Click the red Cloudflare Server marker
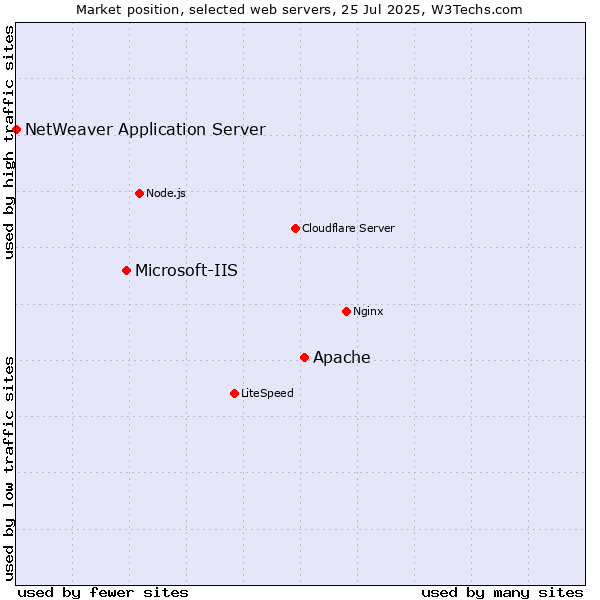Screen dimensions: 600x600 295,228
